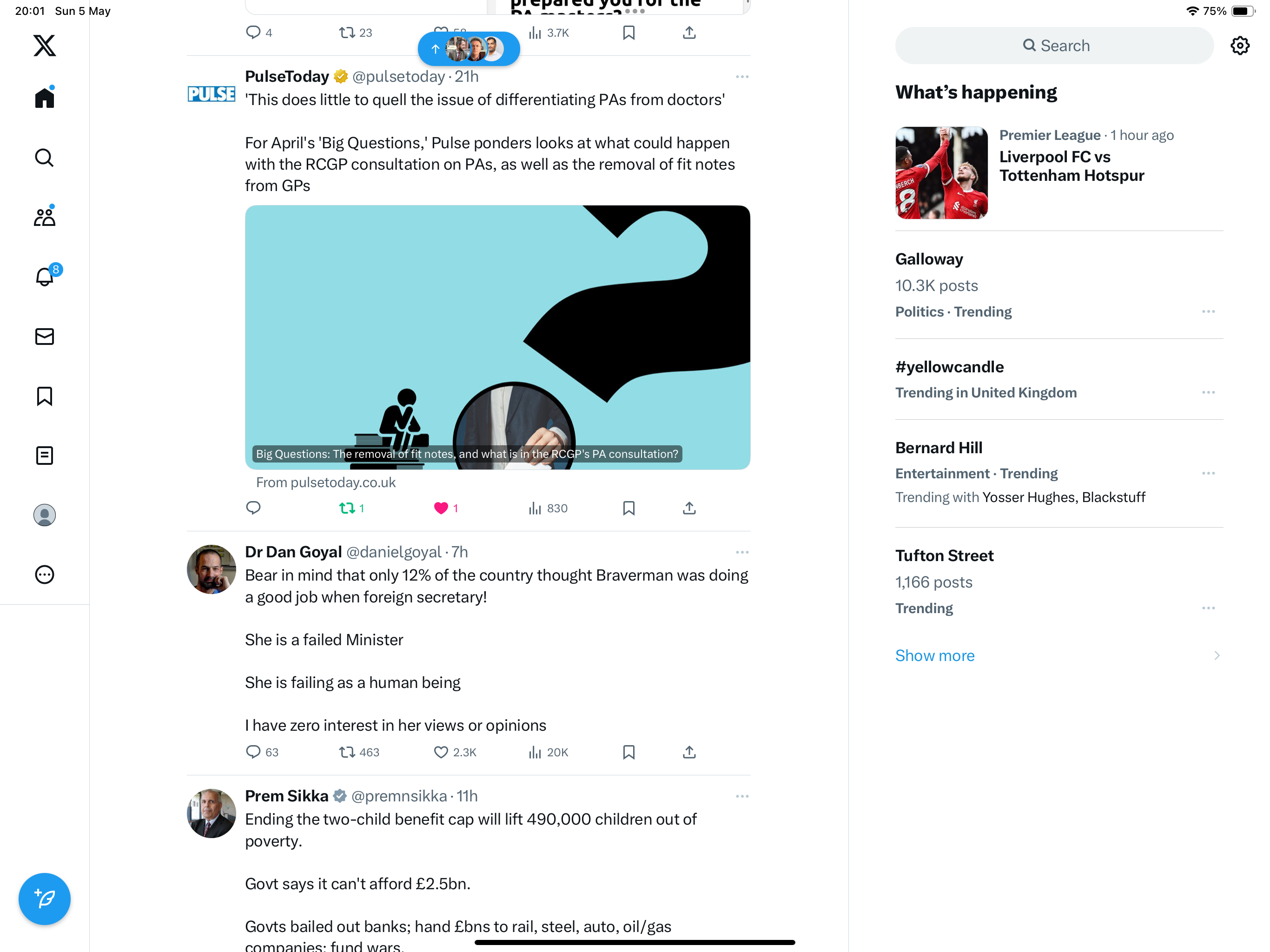Viewport: 1270px width, 952px height.
Task: Click the Search input field
Action: pos(1054,46)
